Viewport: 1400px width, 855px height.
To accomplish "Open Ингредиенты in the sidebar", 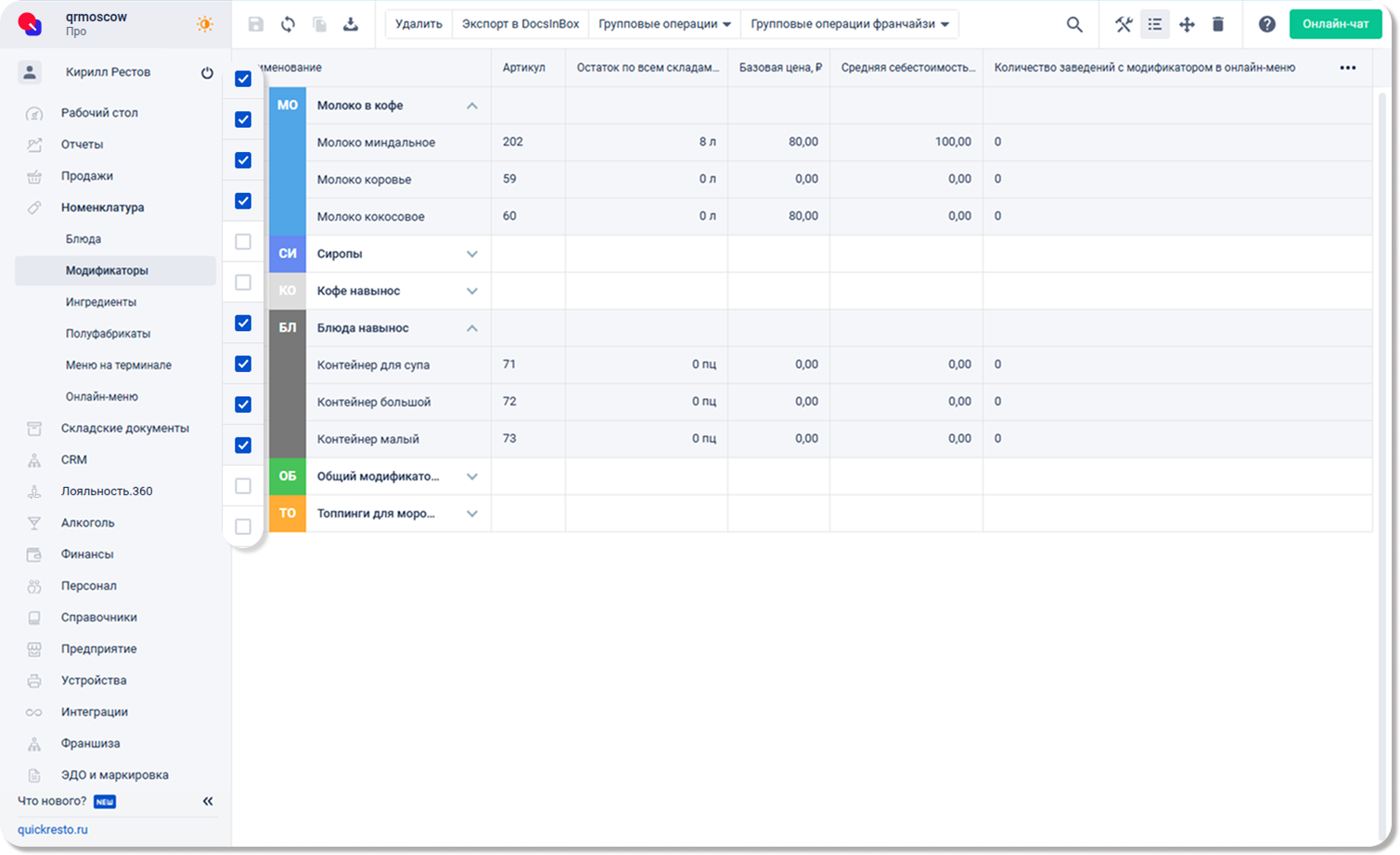I will click(100, 302).
